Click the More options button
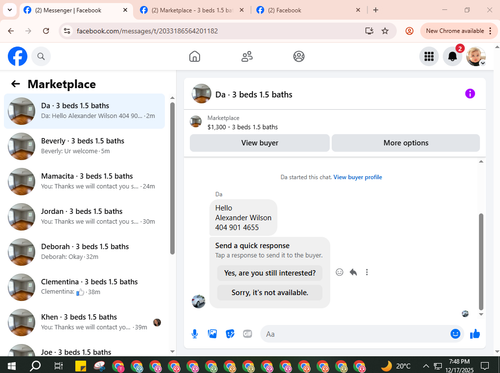The width and height of the screenshot is (500, 373). 406,143
